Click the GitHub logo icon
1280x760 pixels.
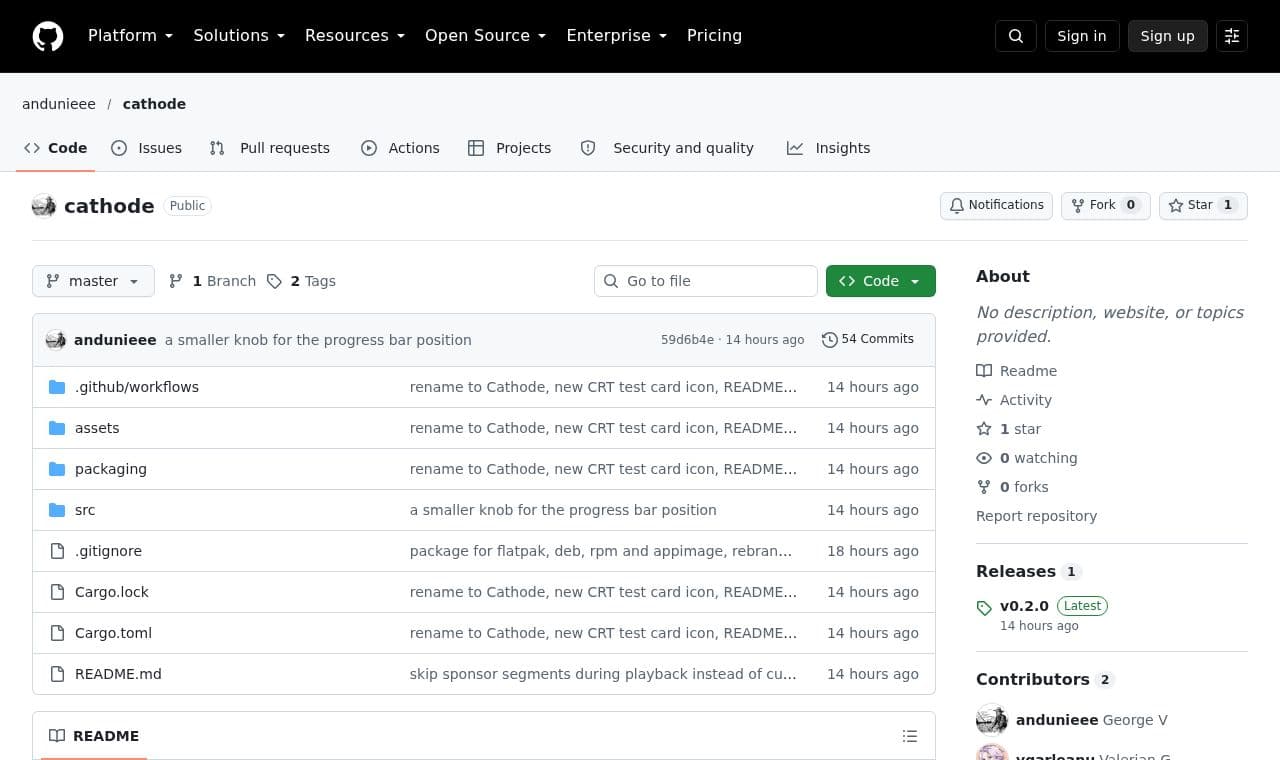click(48, 36)
